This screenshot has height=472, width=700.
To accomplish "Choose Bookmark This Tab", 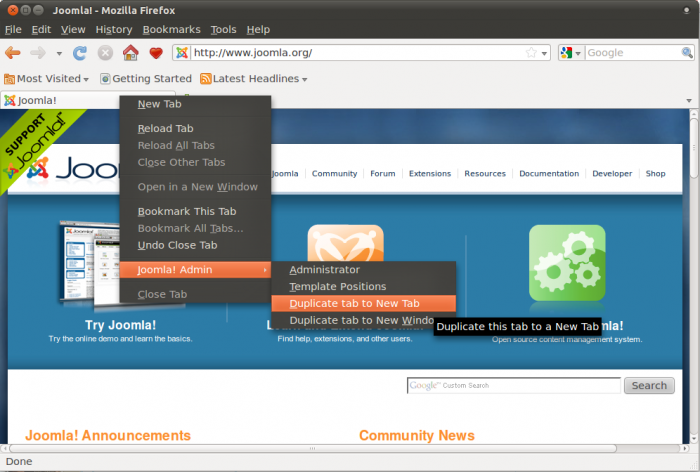I will (195, 212).
